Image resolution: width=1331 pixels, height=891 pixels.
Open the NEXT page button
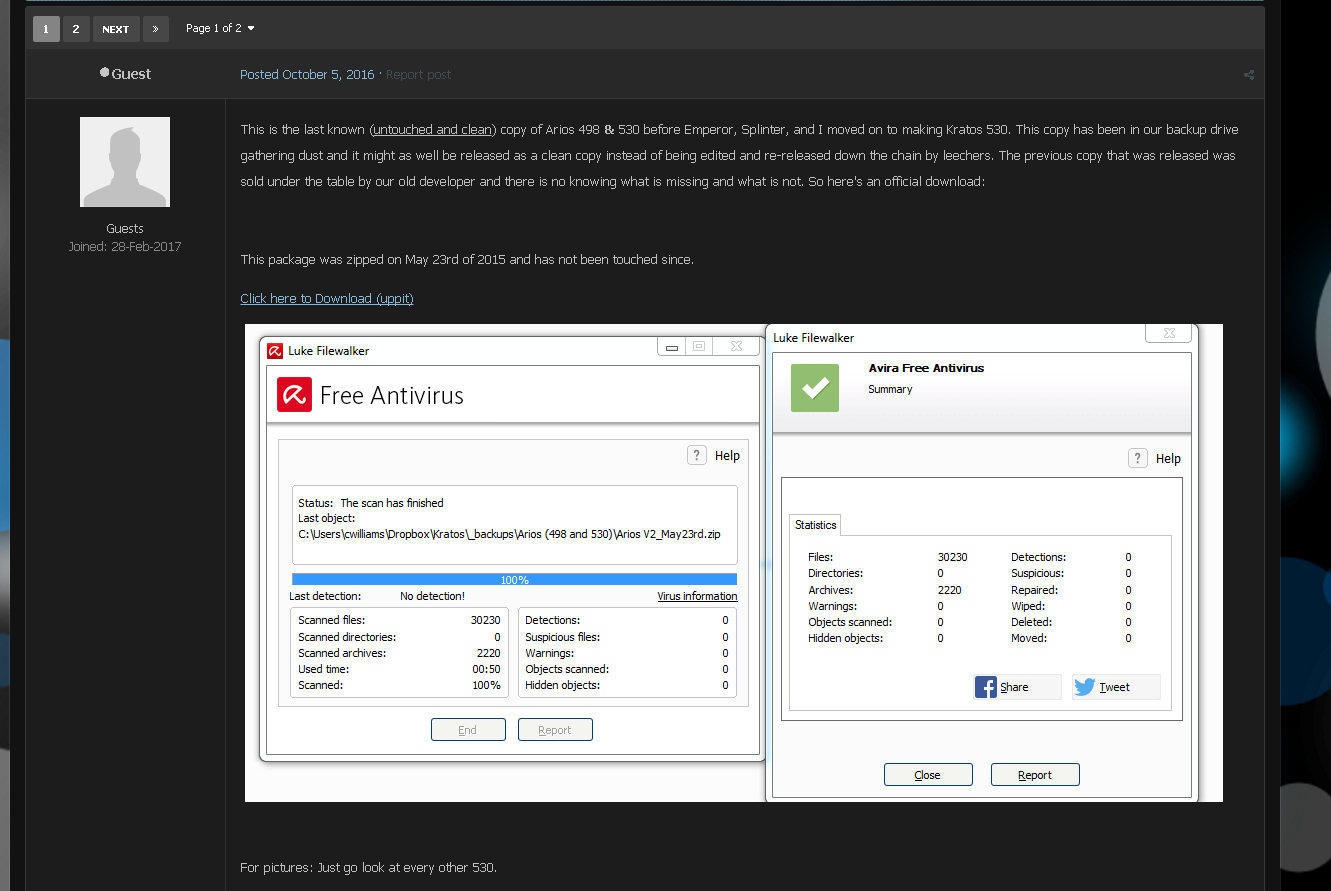(116, 29)
